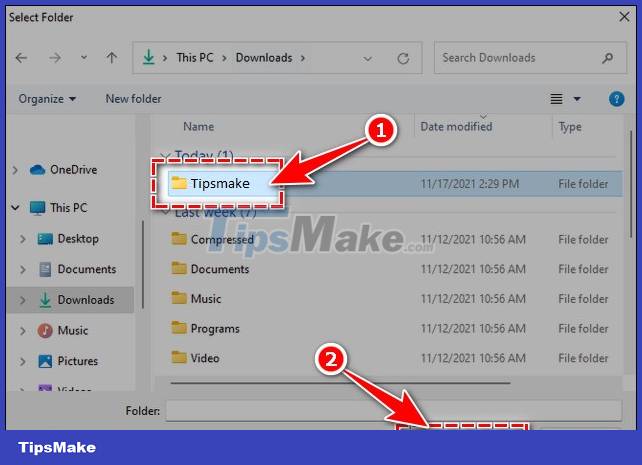Image resolution: width=642 pixels, height=465 pixels.
Task: Select This PC in navigation pane
Action: tap(69, 208)
